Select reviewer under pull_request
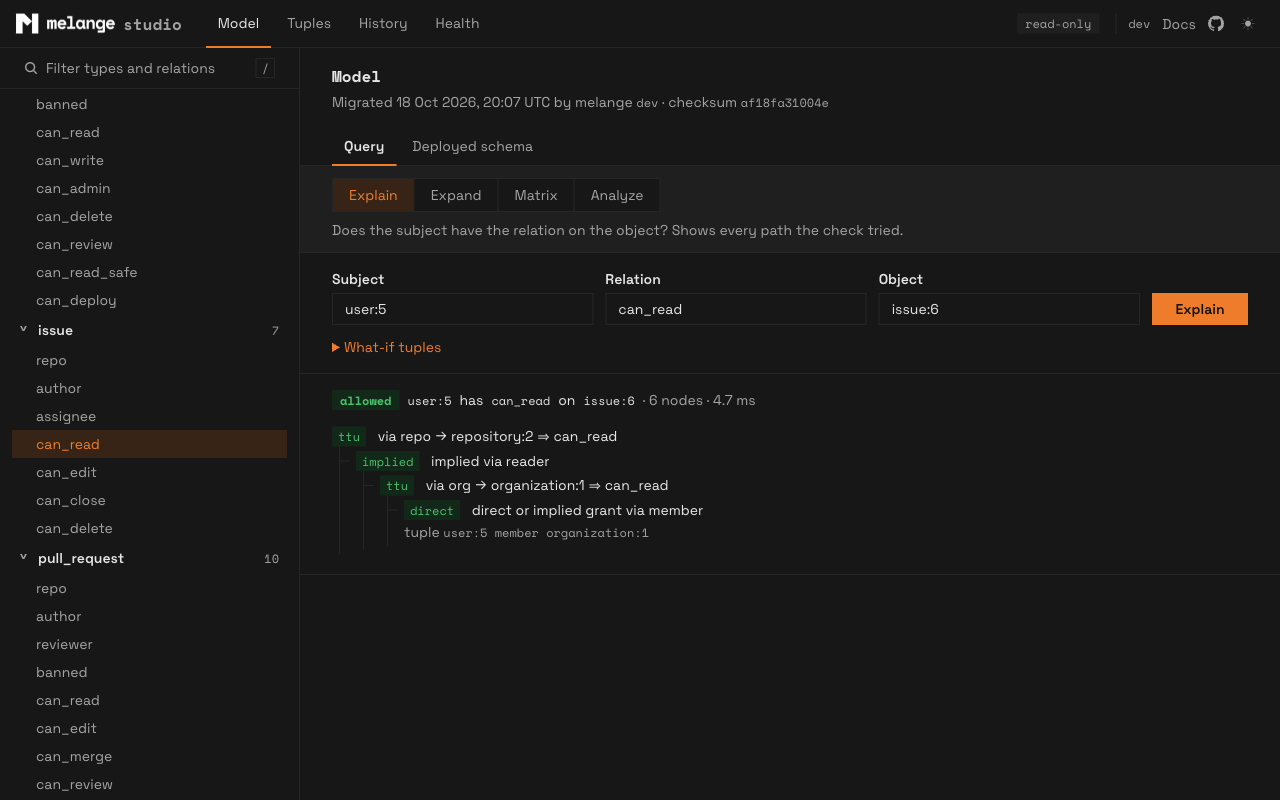Screen dimensions: 1280x800 click(x=149, y=644)
